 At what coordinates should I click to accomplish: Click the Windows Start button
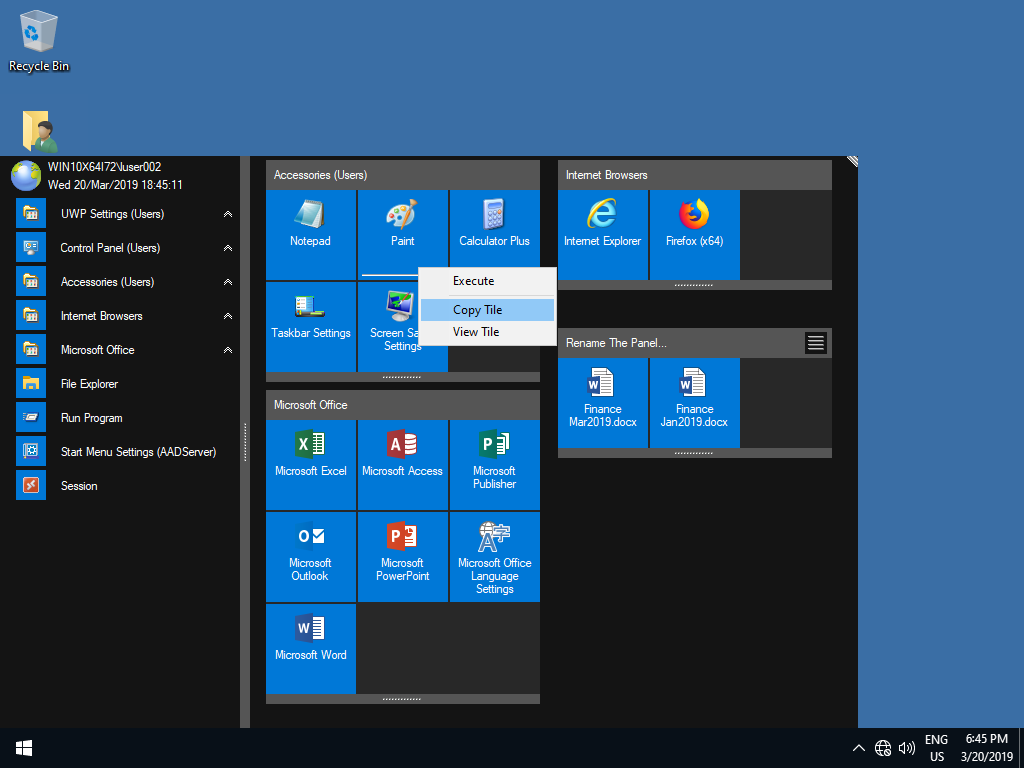[x=24, y=748]
